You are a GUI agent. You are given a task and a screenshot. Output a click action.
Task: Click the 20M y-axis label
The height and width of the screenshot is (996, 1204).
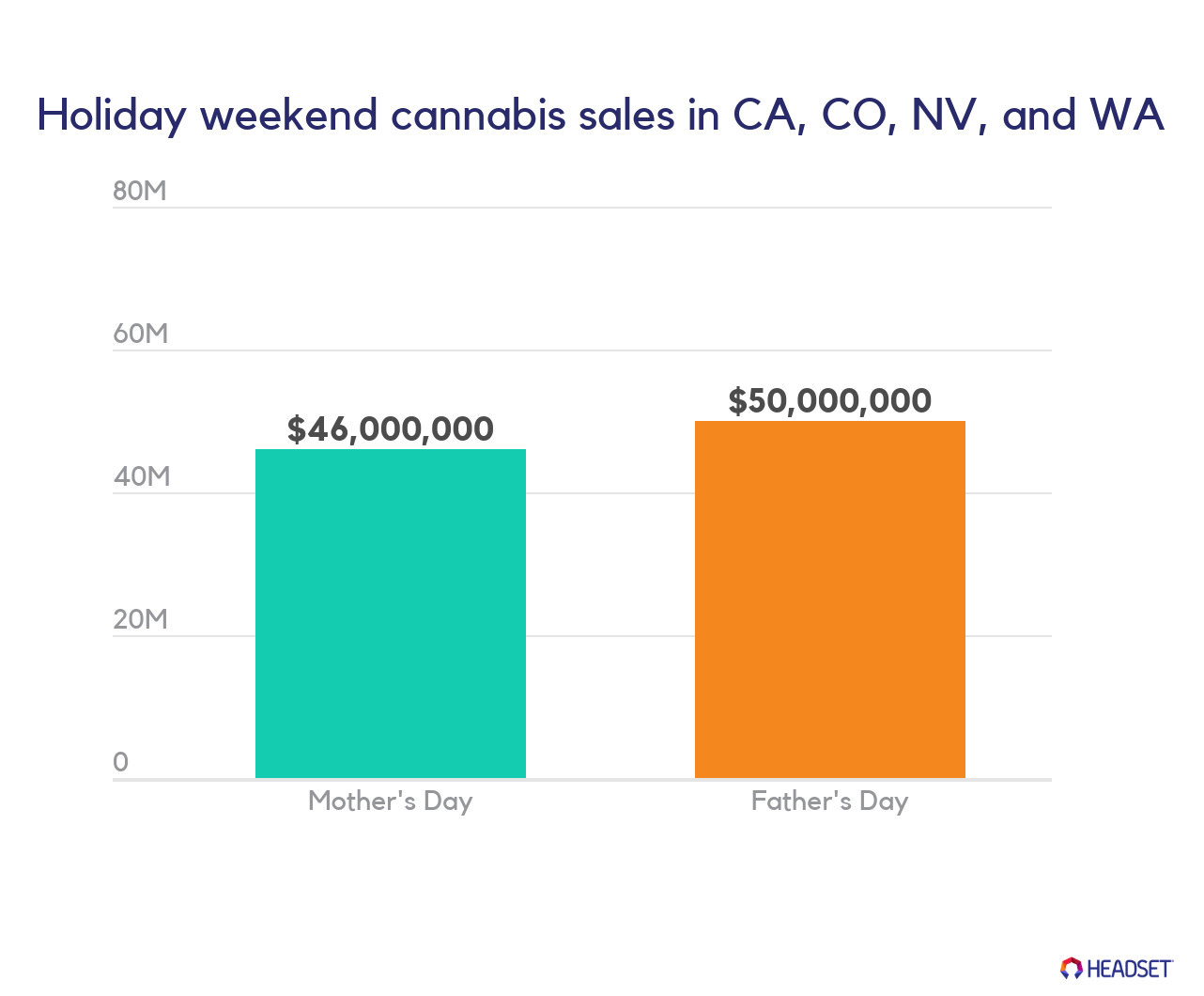[x=141, y=619]
